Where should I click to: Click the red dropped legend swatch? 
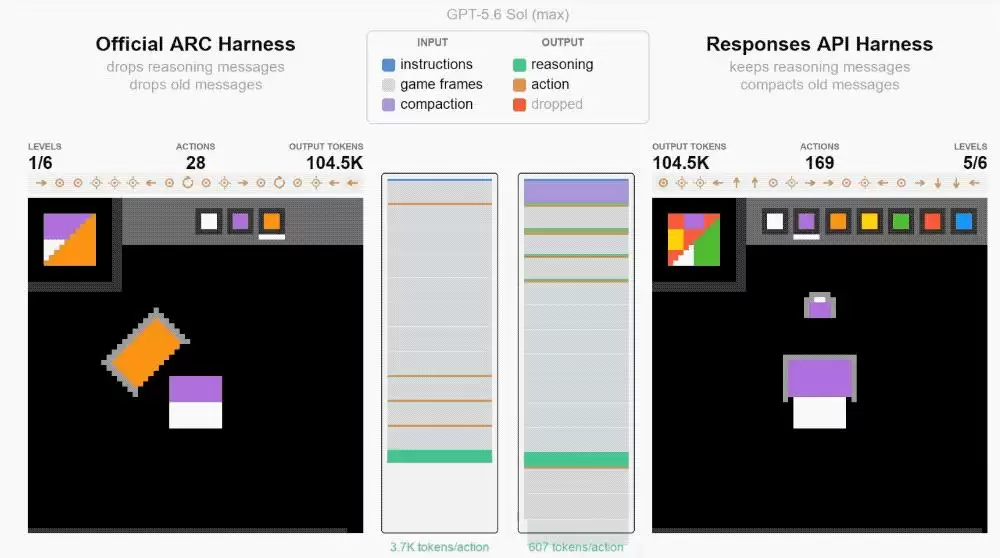(x=519, y=104)
